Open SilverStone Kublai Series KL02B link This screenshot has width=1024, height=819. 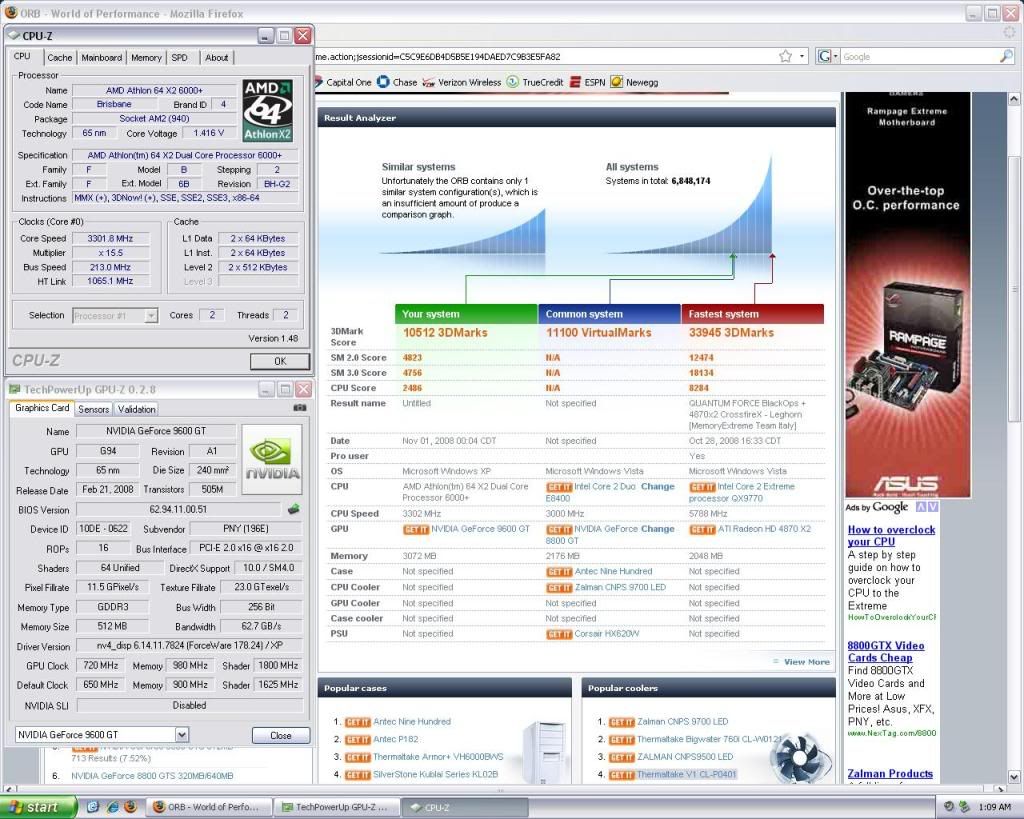436,775
